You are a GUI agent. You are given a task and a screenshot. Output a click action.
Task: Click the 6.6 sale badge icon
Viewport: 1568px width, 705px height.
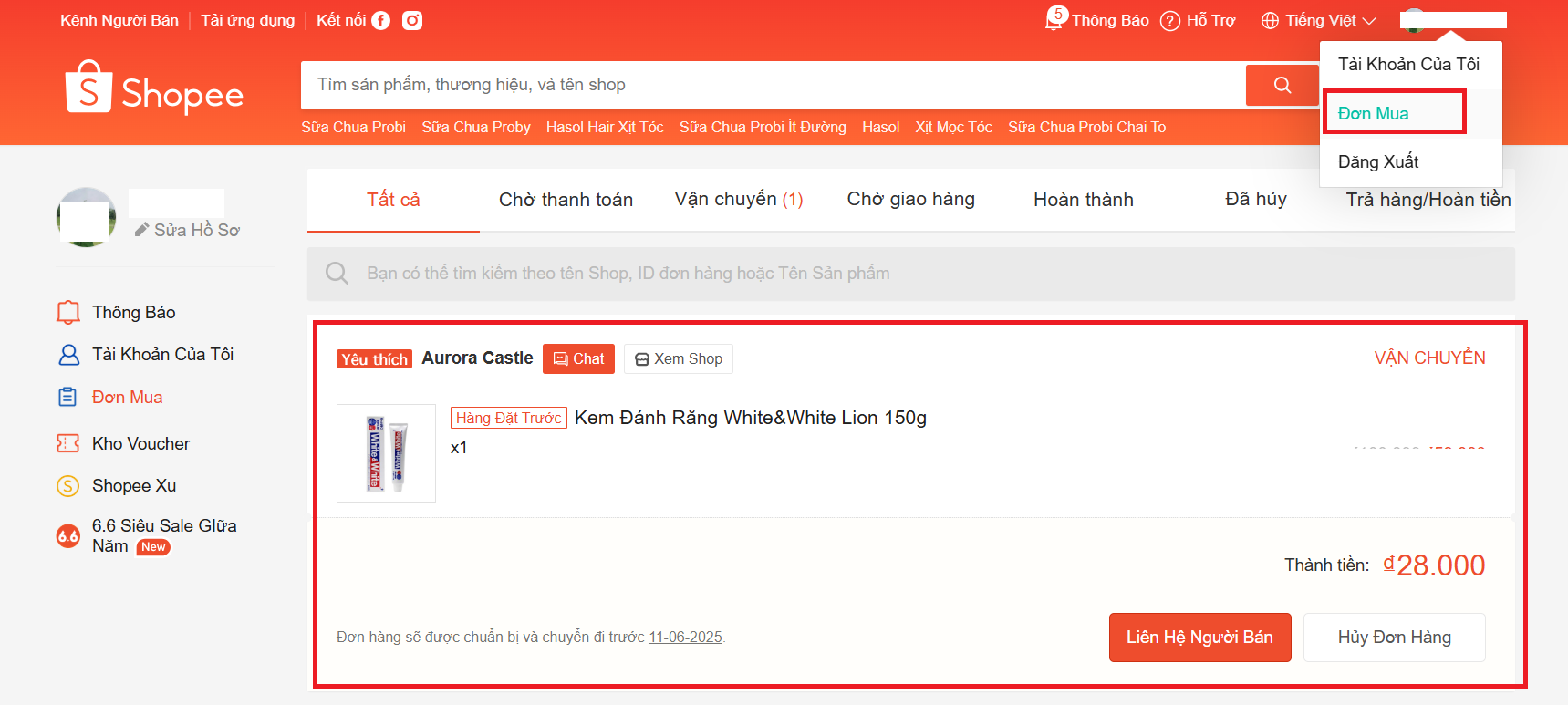[x=68, y=536]
